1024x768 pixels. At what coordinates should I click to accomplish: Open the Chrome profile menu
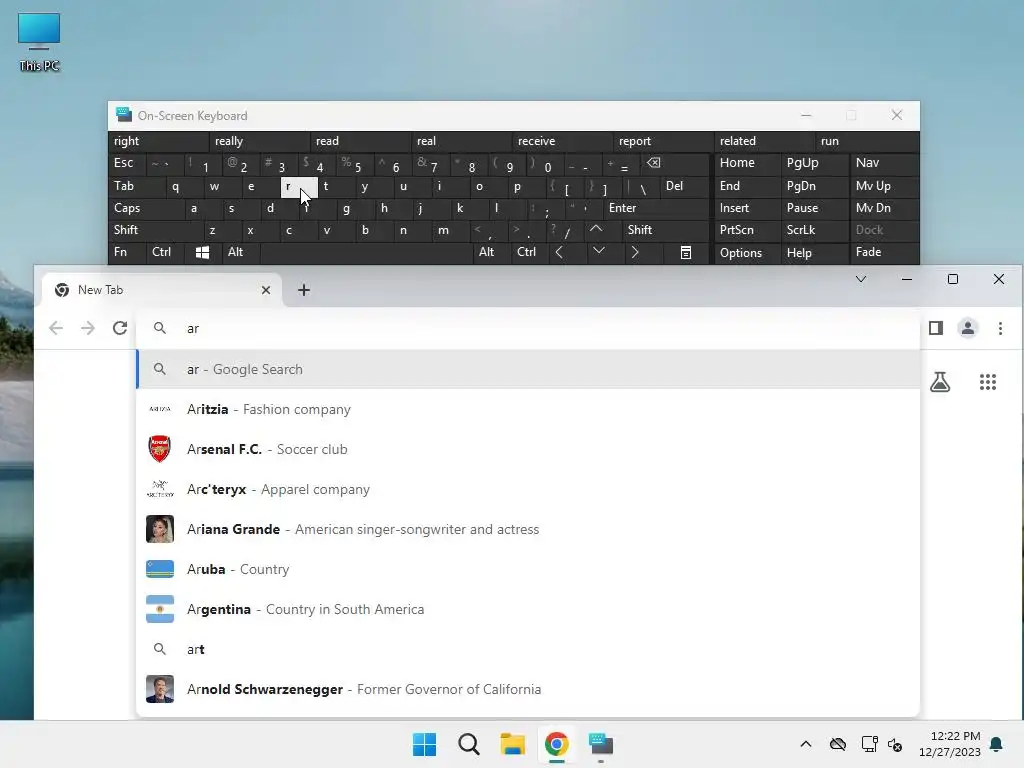[968, 328]
